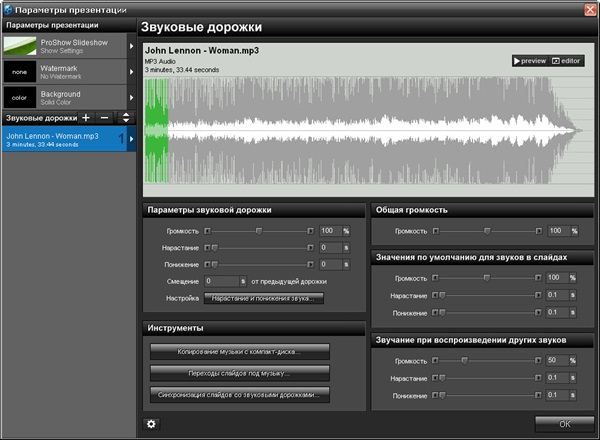Expand the Background section arrow
The height and width of the screenshot is (440, 600).
(x=130, y=98)
